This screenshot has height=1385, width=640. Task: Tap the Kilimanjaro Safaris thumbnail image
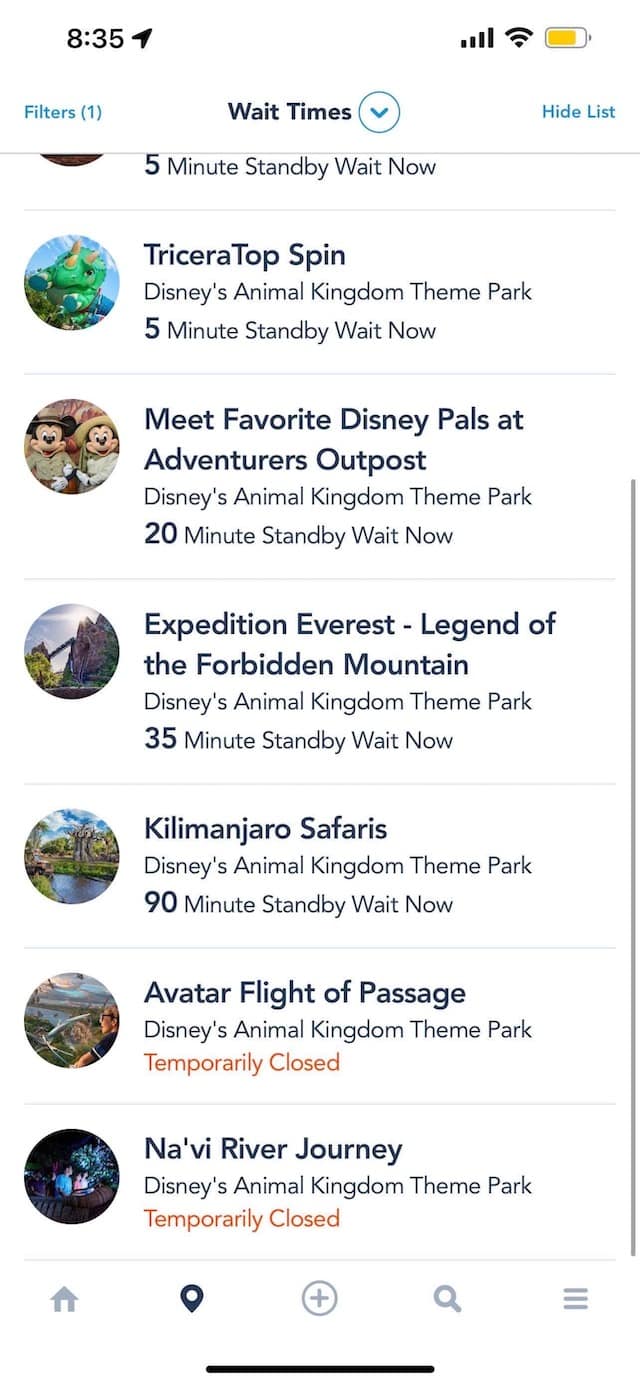click(x=72, y=856)
